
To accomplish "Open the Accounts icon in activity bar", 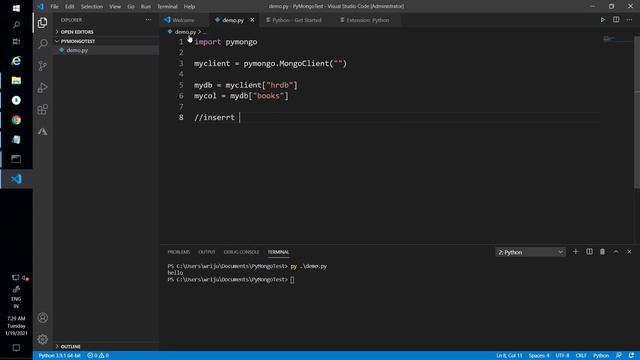I will pyautogui.click(x=42, y=318).
